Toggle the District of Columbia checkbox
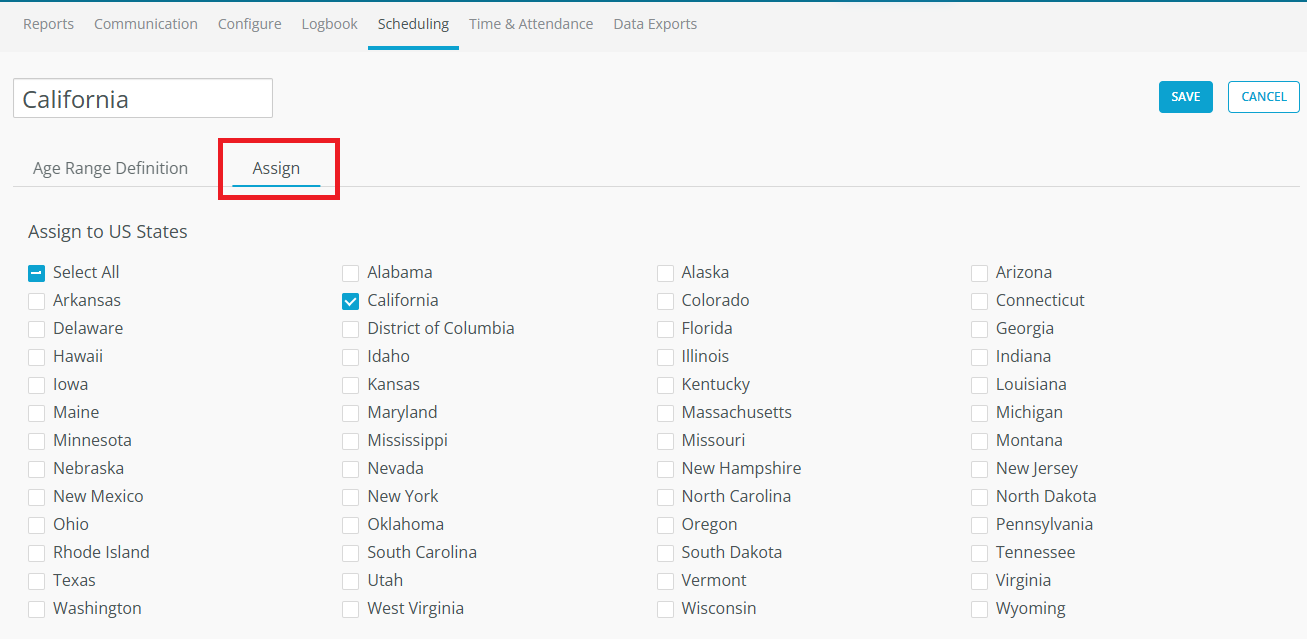1307x639 pixels. pyautogui.click(x=350, y=329)
